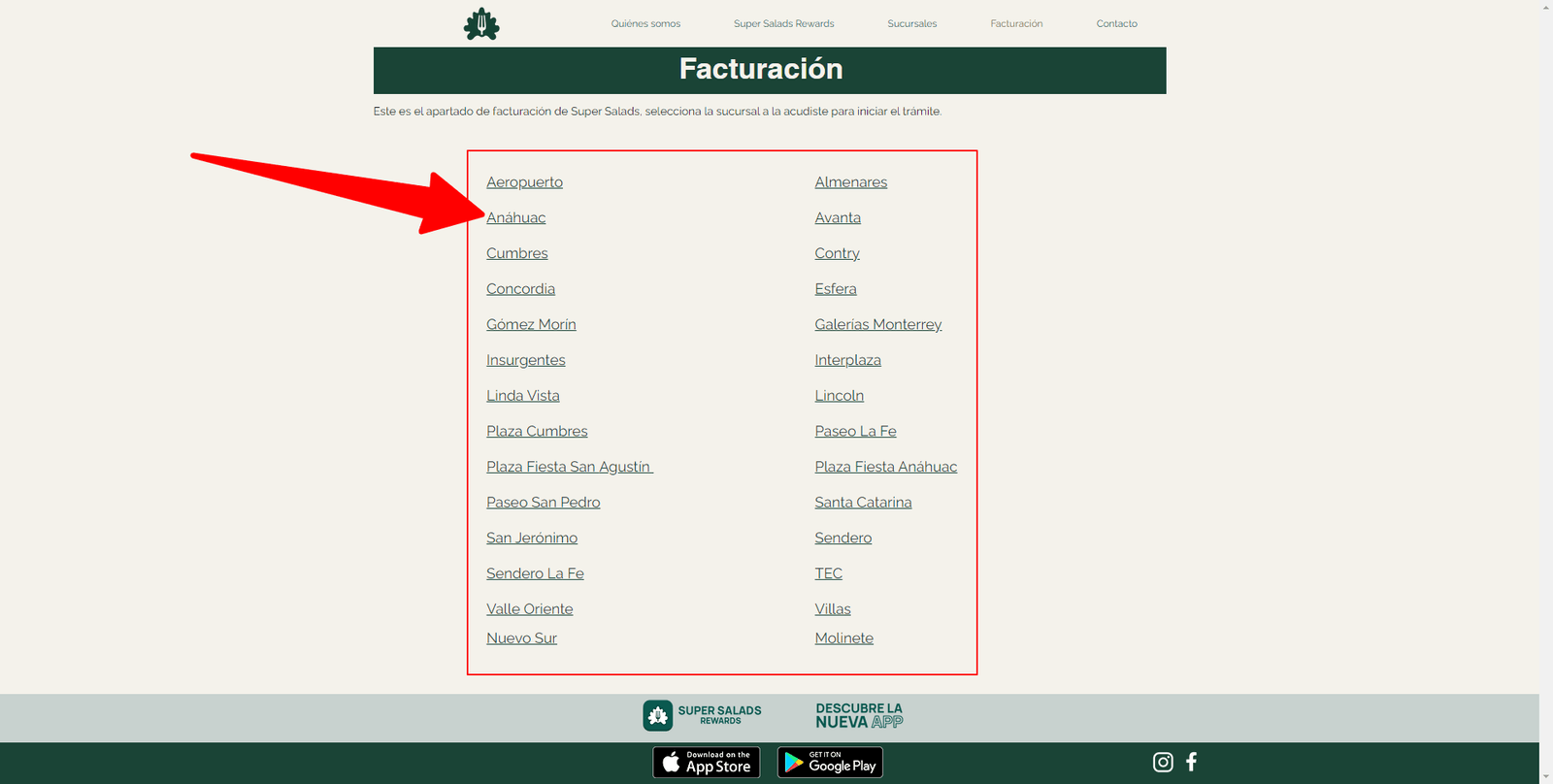Select the Avanta branch
Screen dimensions: 1553x784
point(838,218)
